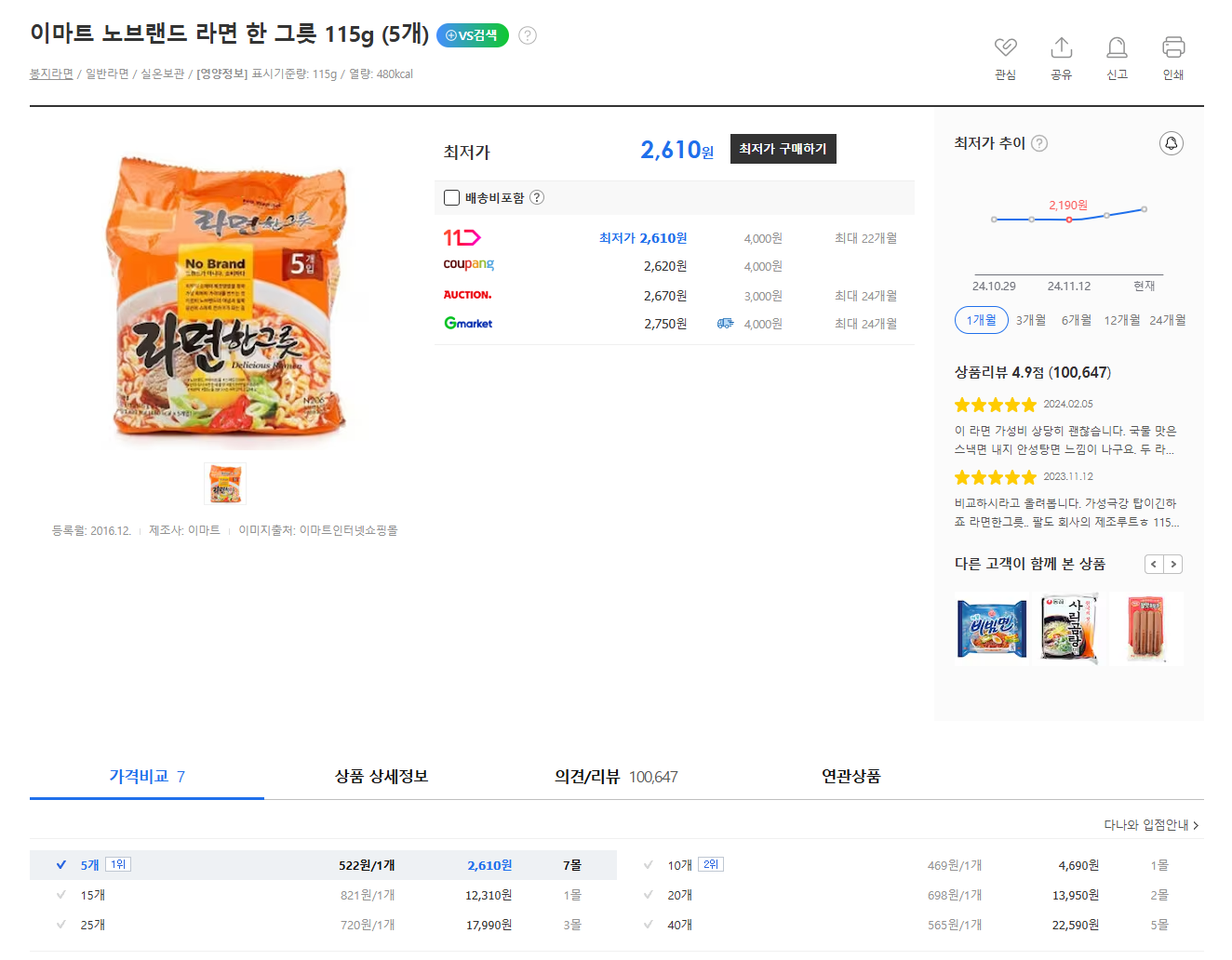Click the Coupang store logo

pos(468,265)
